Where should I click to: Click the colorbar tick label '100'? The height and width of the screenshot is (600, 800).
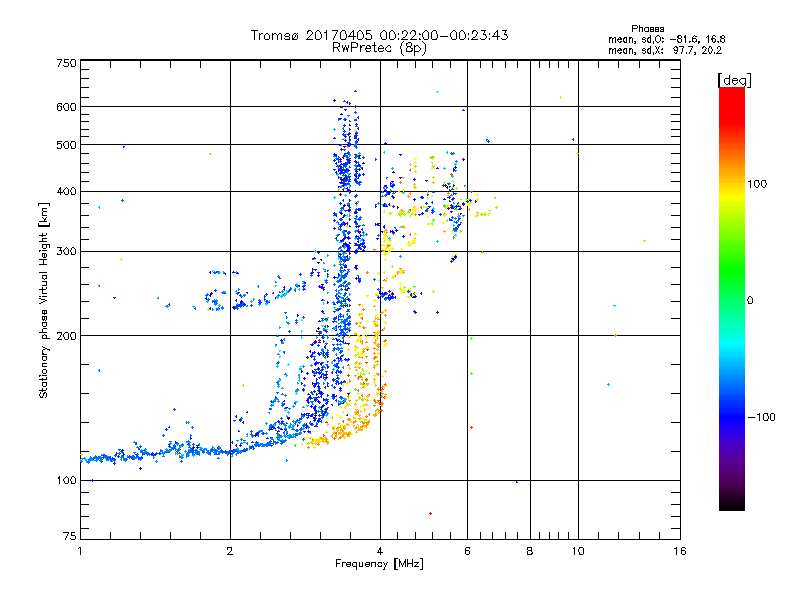click(757, 184)
